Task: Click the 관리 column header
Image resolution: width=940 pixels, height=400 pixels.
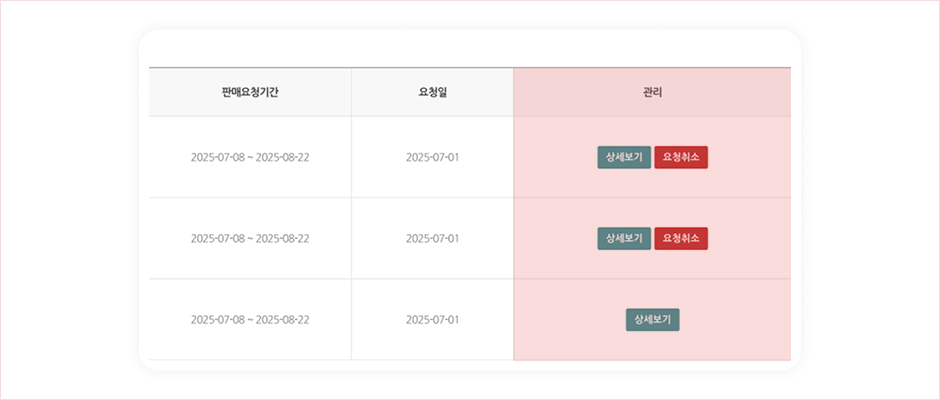Action: click(x=652, y=92)
